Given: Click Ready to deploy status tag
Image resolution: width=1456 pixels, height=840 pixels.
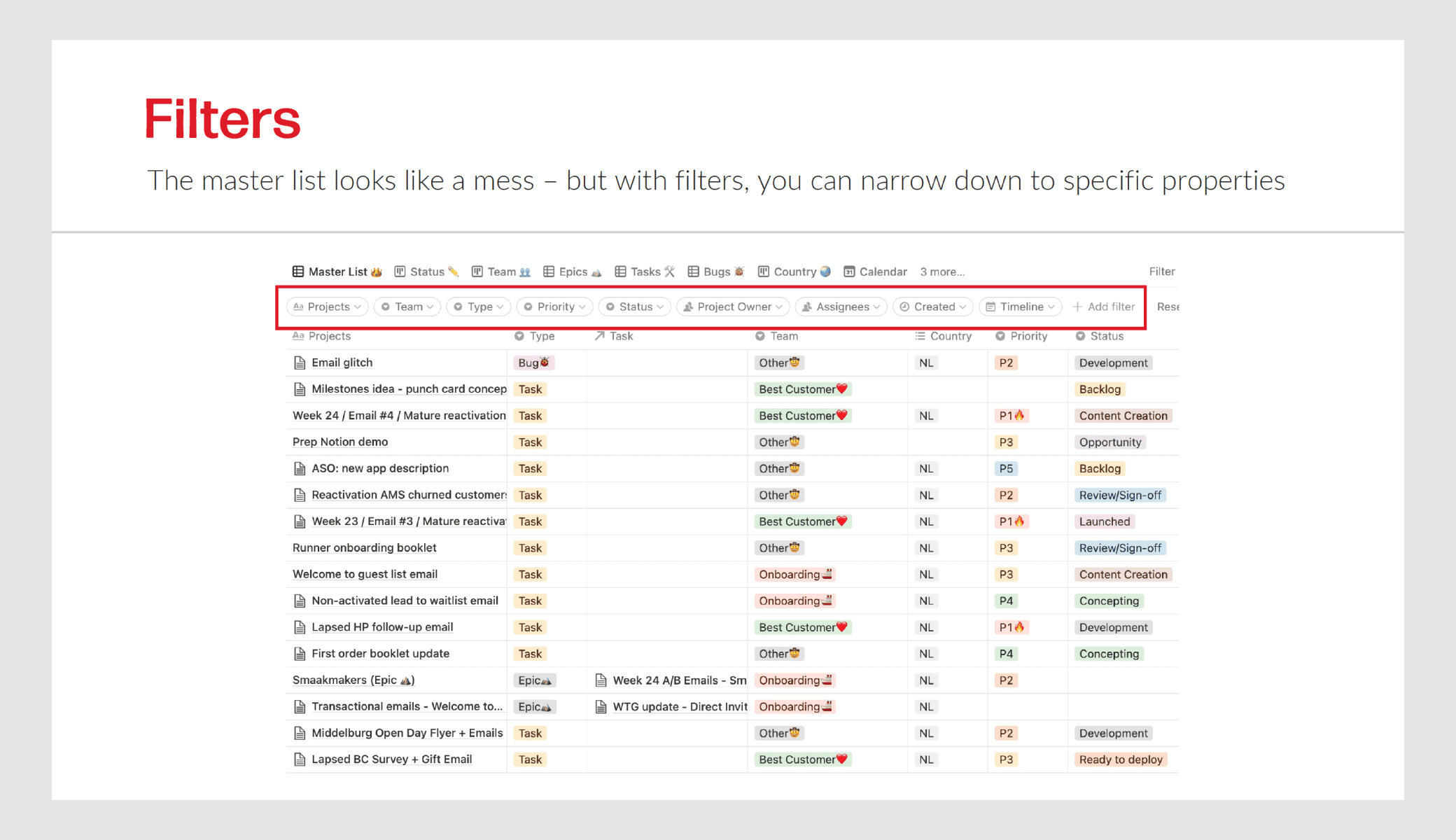Looking at the screenshot, I should click(1121, 759).
